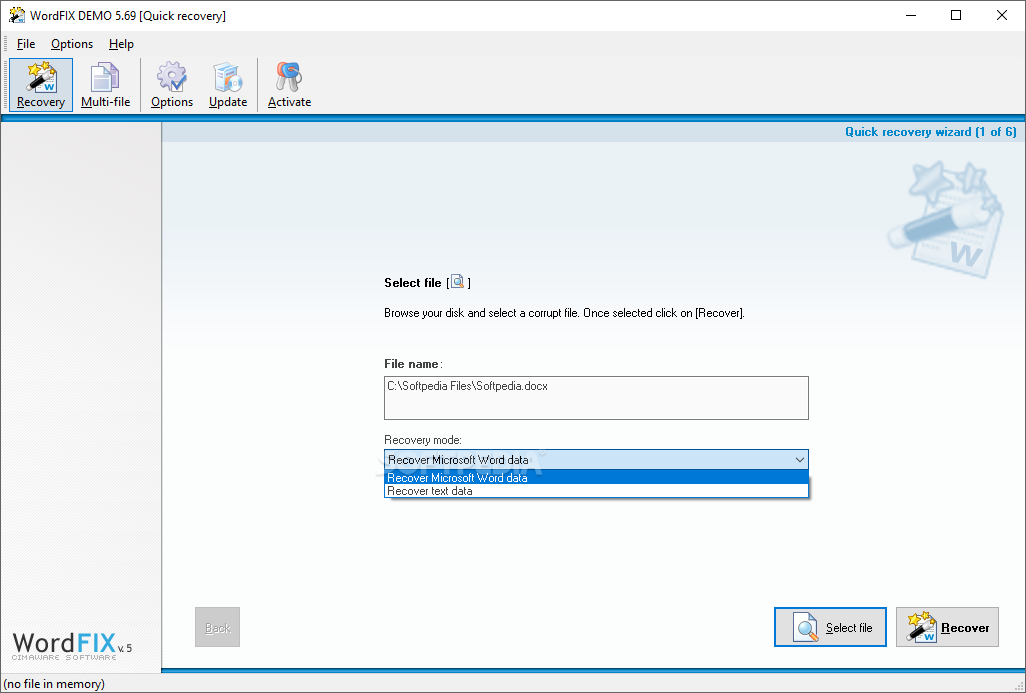Close the WordFIX window
The height and width of the screenshot is (693, 1026).
tap(1002, 15)
